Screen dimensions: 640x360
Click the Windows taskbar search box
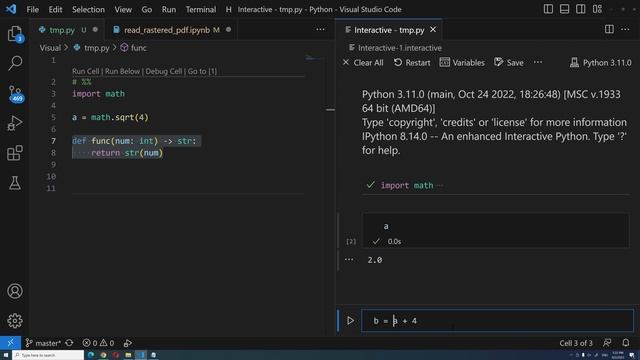coord(48,355)
